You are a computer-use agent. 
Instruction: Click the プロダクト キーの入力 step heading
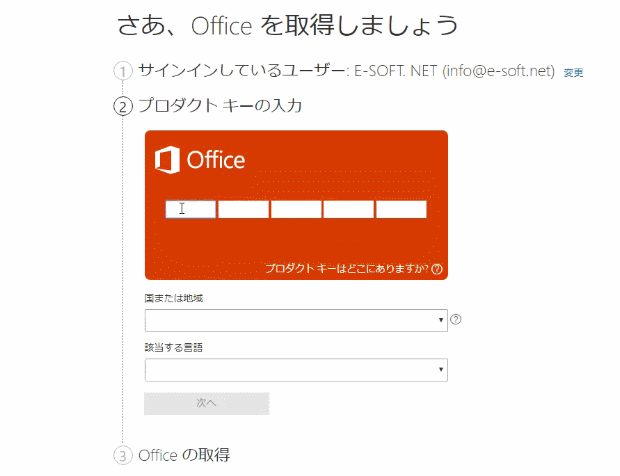pos(220,106)
